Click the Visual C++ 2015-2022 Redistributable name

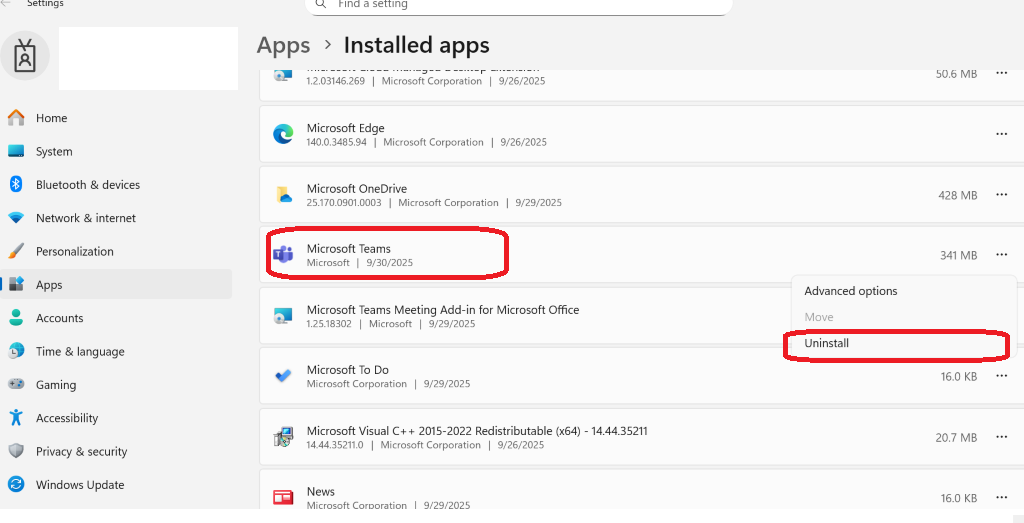pyautogui.click(x=477, y=431)
